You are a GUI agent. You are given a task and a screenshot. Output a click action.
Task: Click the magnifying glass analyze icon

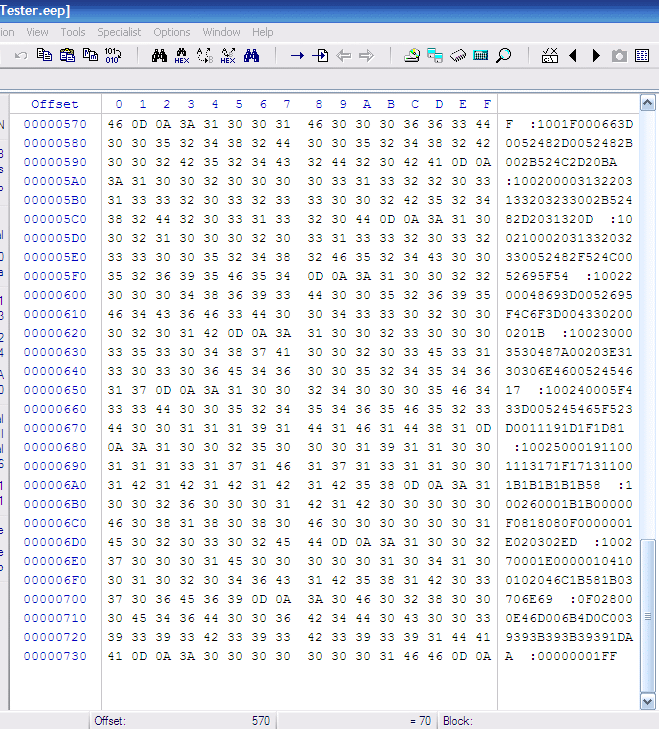pyautogui.click(x=503, y=56)
